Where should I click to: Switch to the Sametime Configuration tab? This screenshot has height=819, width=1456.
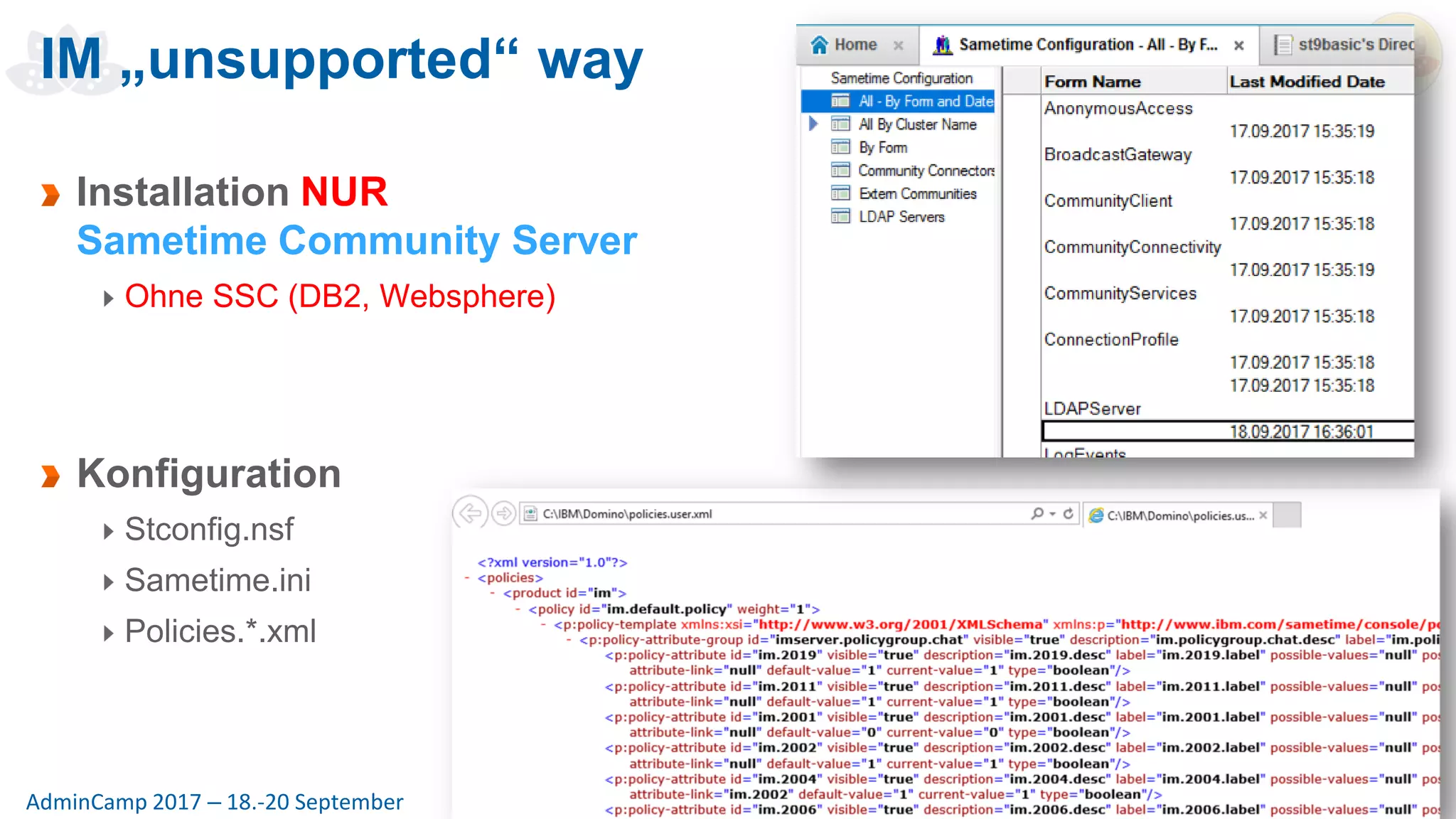pos(1088,45)
